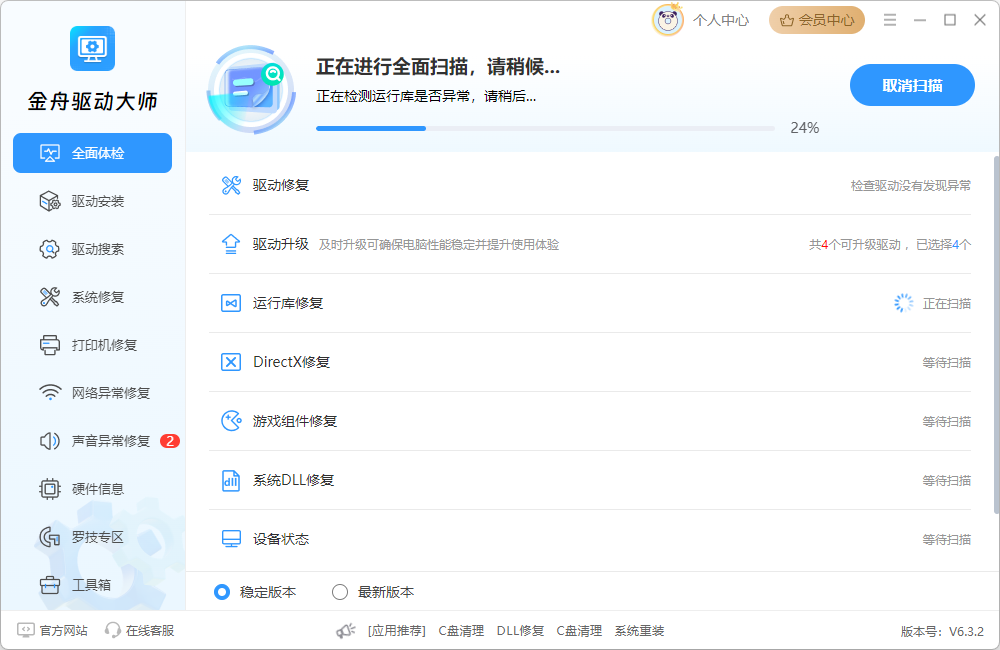Click 版本号: V6.3.2 text
The height and width of the screenshot is (650, 1000).
coord(942,632)
